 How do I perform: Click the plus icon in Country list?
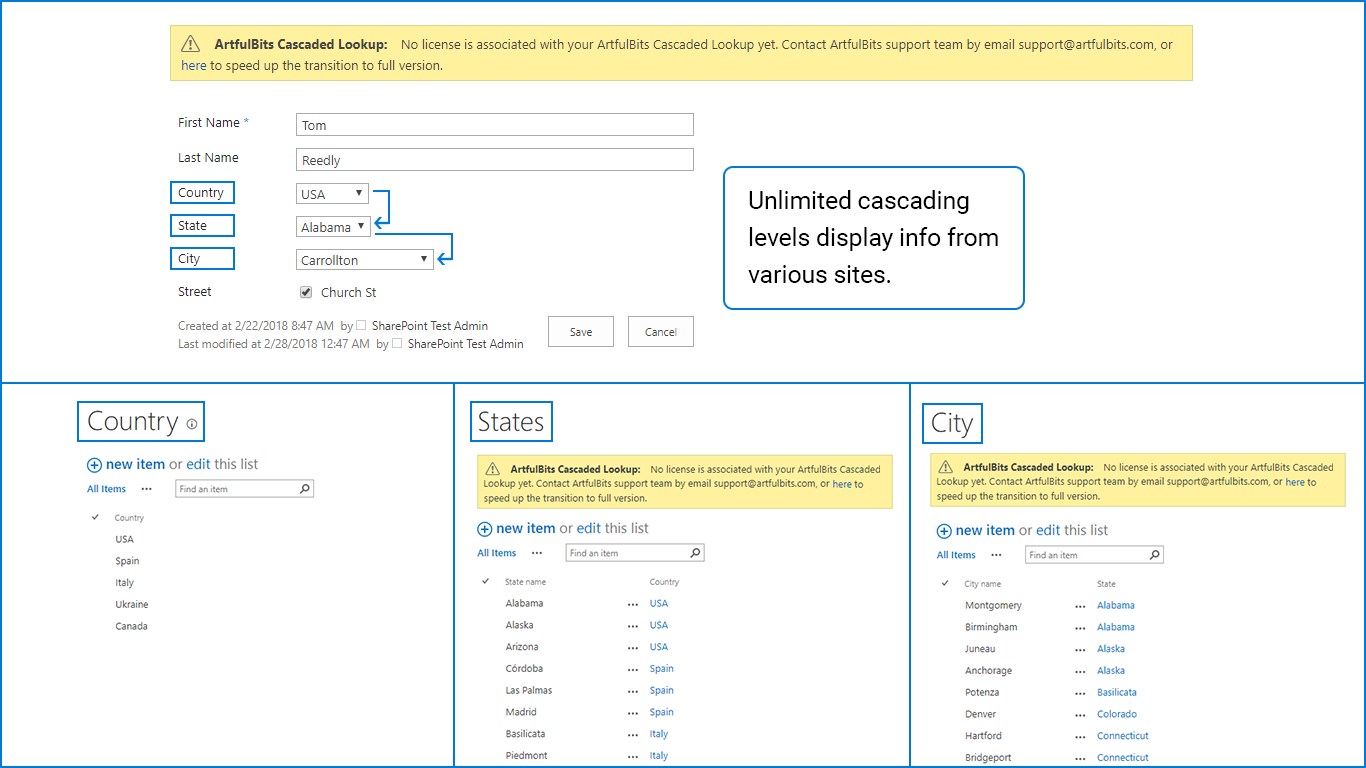point(94,465)
